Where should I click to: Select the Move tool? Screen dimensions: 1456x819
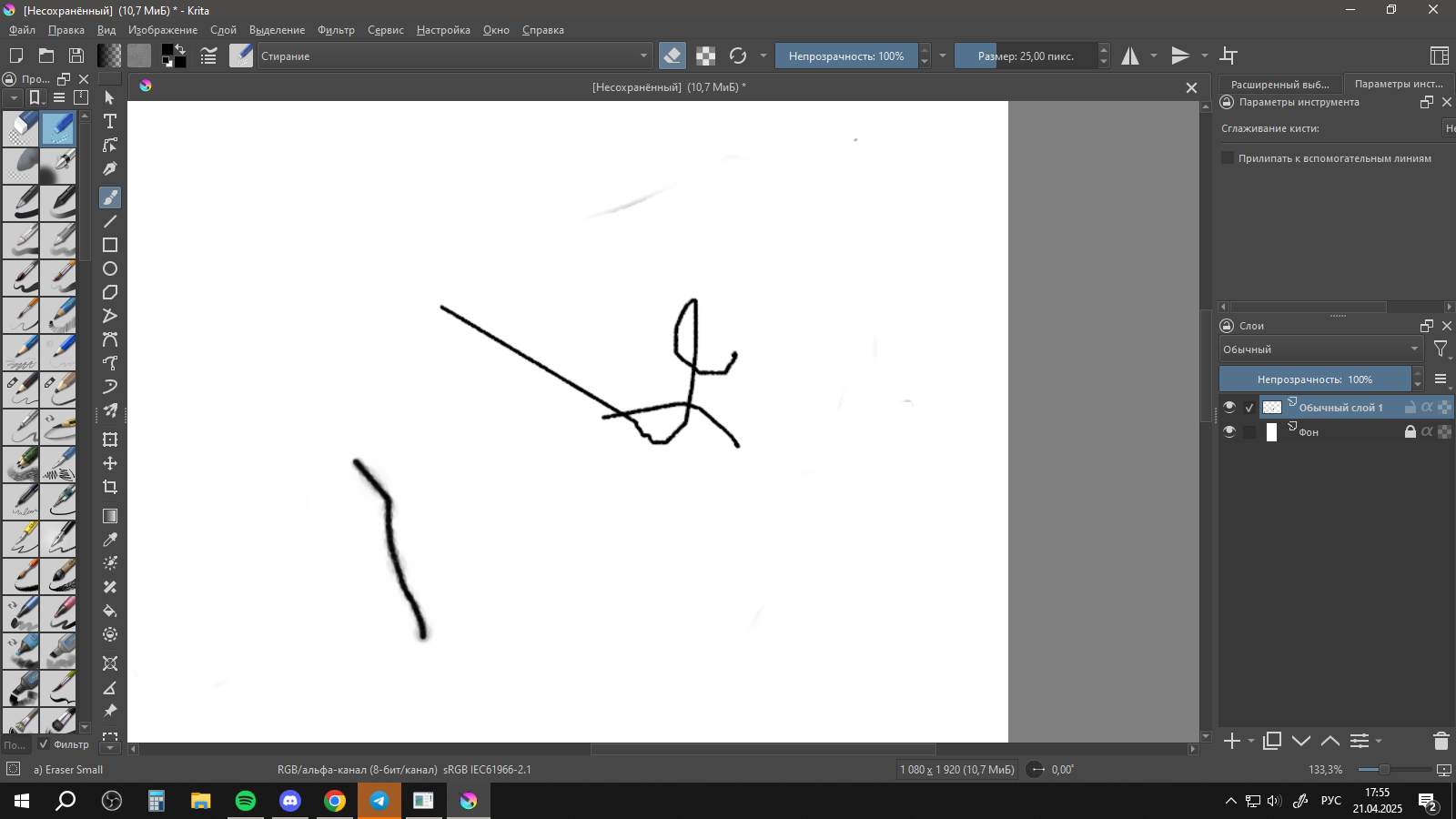[110, 463]
